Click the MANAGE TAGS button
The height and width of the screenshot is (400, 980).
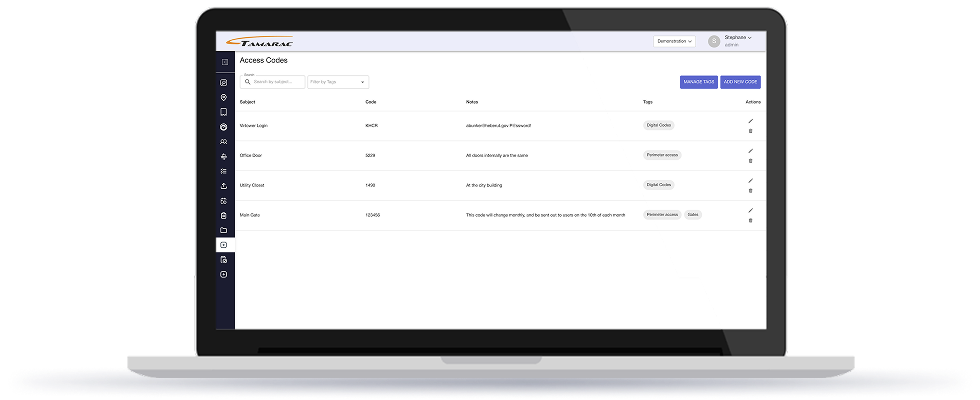(699, 82)
